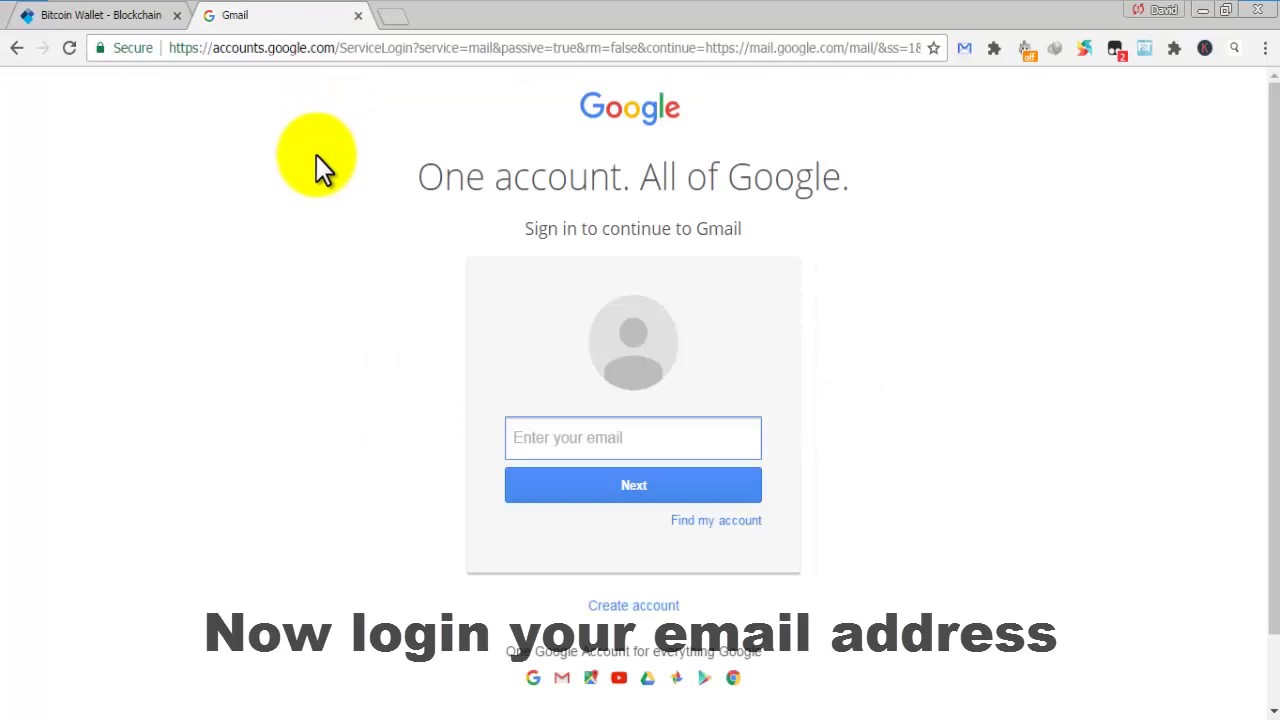Image resolution: width=1280 pixels, height=720 pixels.
Task: Click the extension icon with red 2 badge
Action: [x=1116, y=49]
